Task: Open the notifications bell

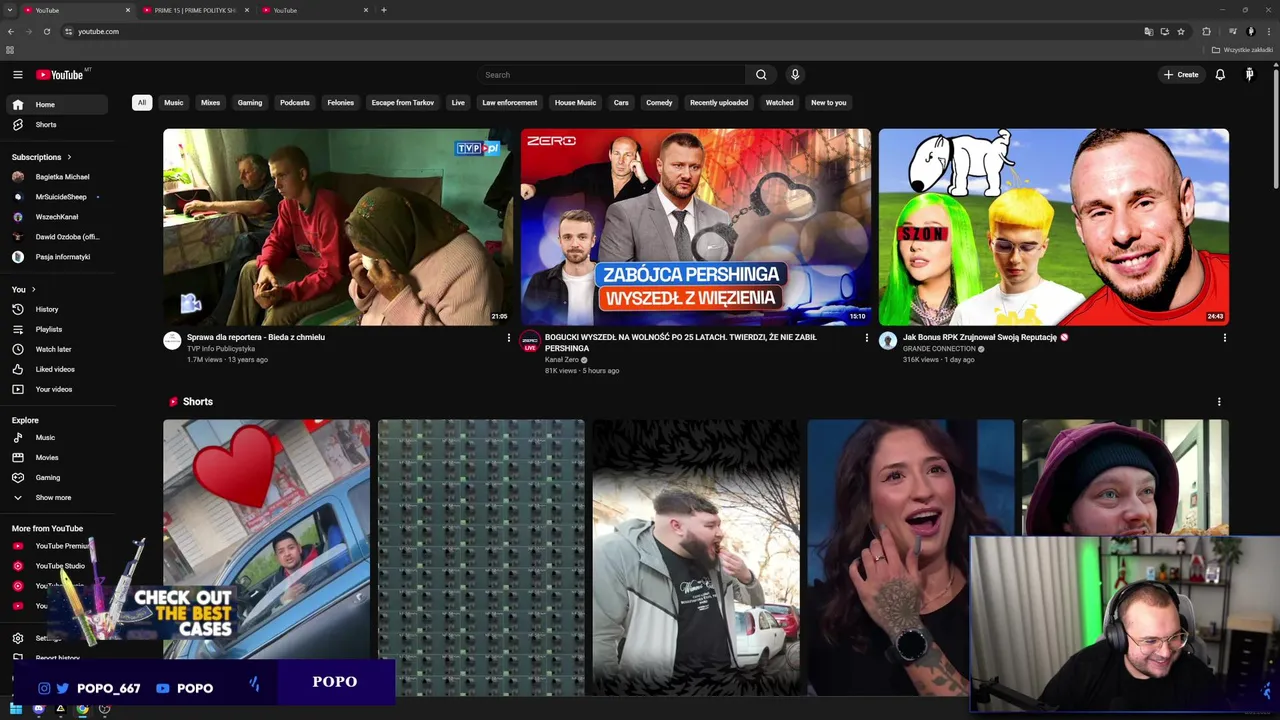Action: click(x=1220, y=75)
